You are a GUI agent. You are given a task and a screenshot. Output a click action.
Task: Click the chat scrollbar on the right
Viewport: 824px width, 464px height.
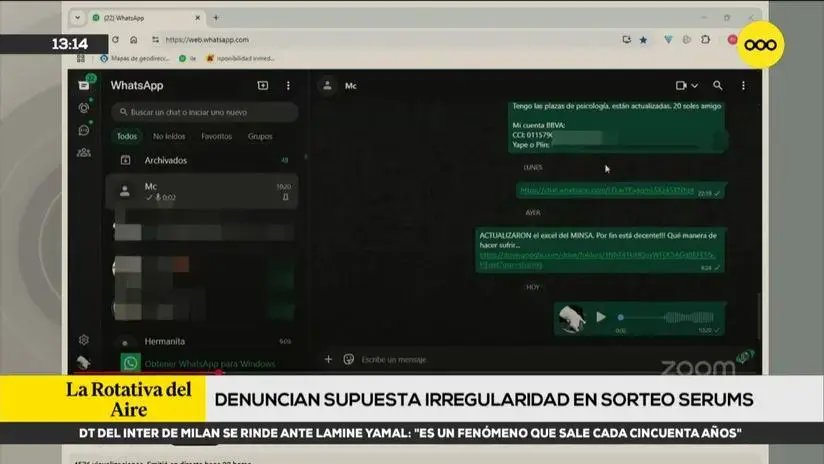click(x=758, y=315)
